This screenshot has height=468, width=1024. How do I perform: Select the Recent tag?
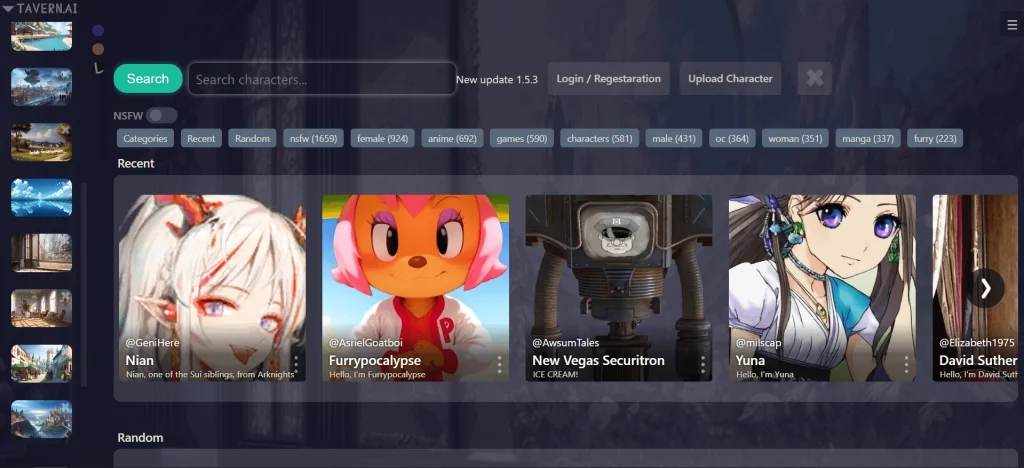click(x=201, y=138)
